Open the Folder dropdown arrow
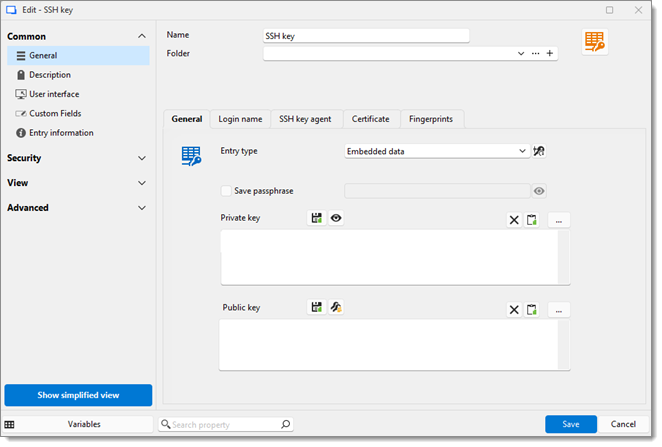Image resolution: width=662 pixels, height=447 pixels. tap(521, 54)
